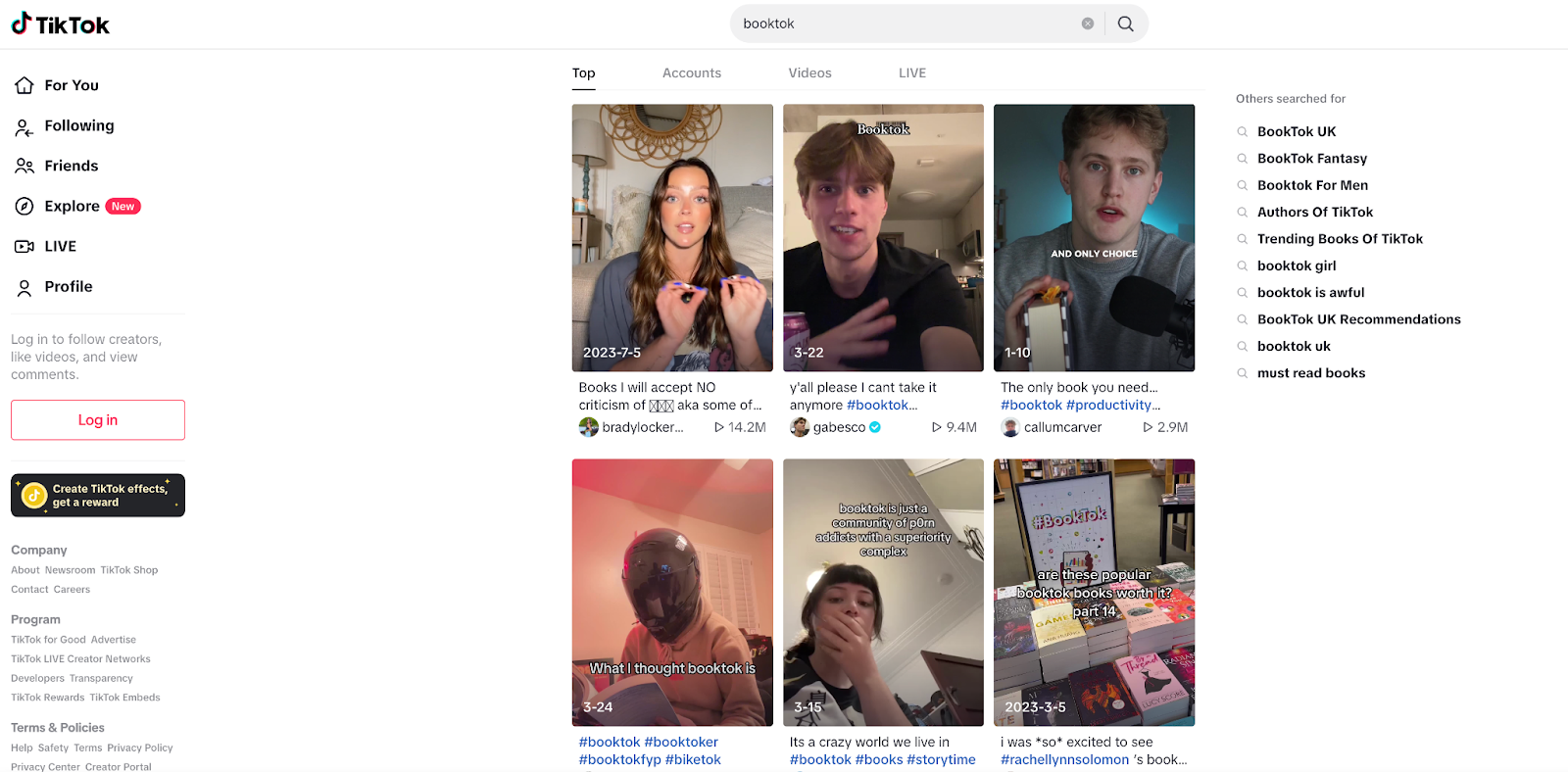
Task: Click the Program footer heading
Action: click(x=35, y=620)
